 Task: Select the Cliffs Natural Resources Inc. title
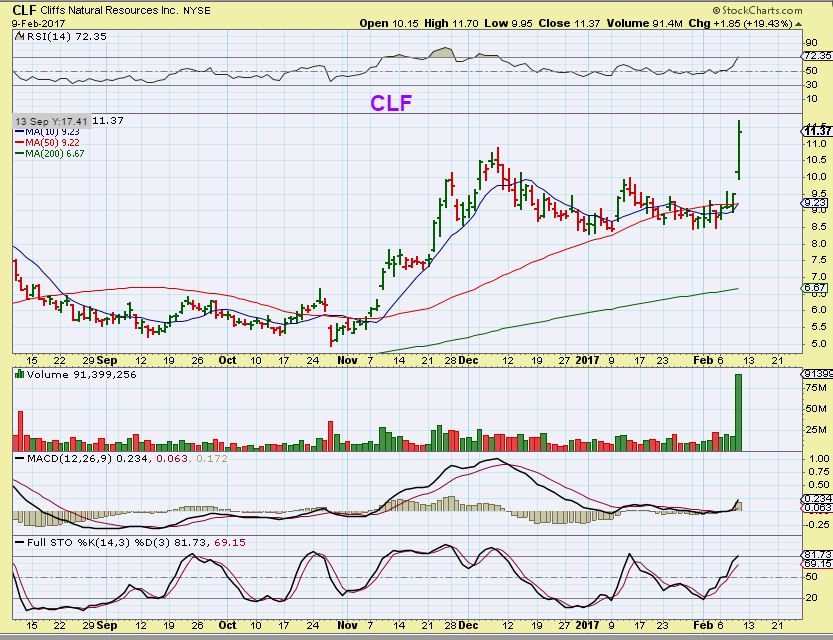109,10
